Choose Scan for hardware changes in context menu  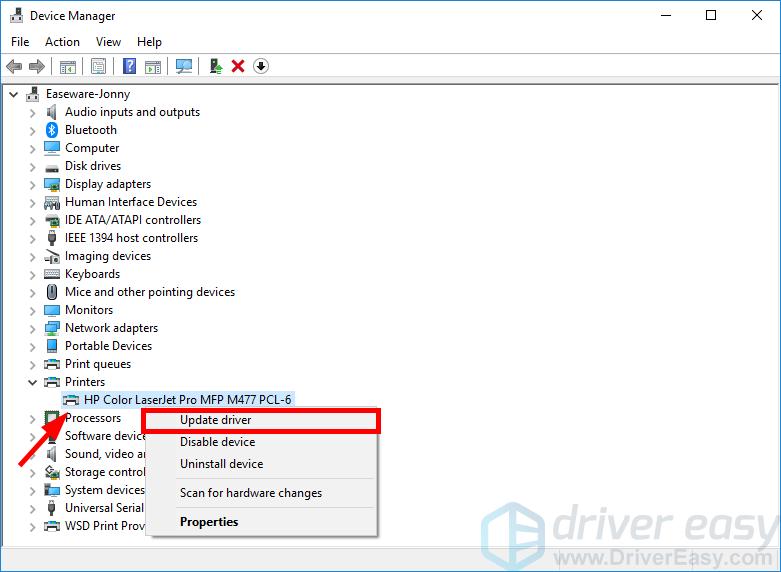261,493
